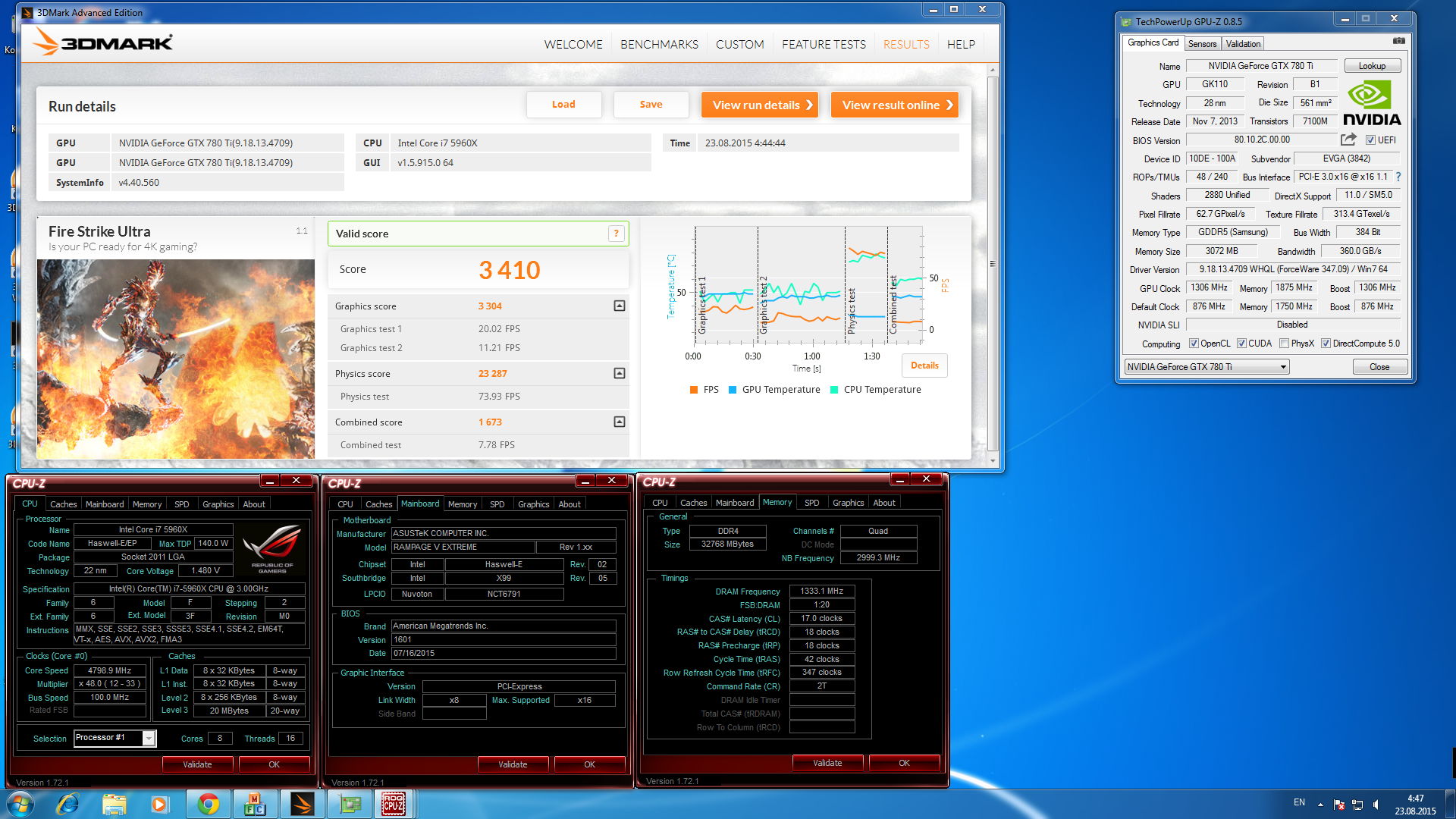Click Validate in the Mainboard CPU-Z window
1456x819 pixels.
pos(513,764)
